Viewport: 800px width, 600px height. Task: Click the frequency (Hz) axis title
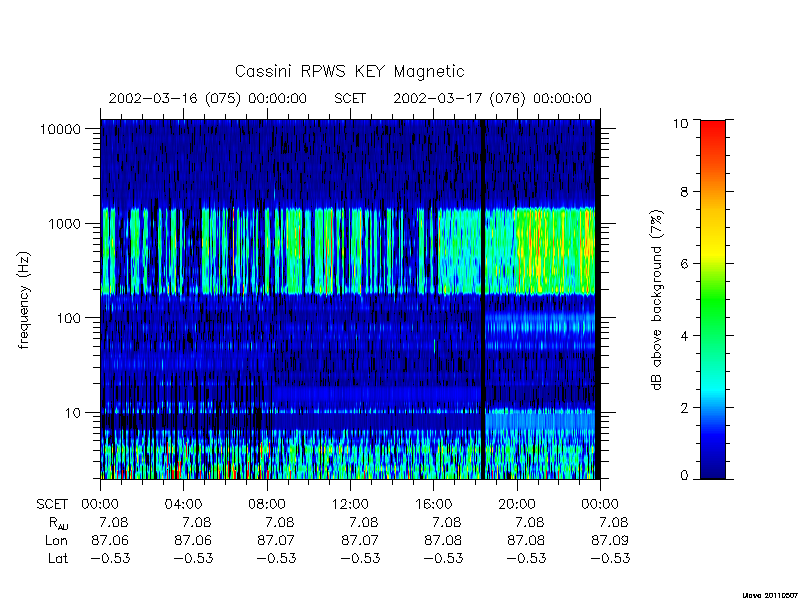coord(24,300)
